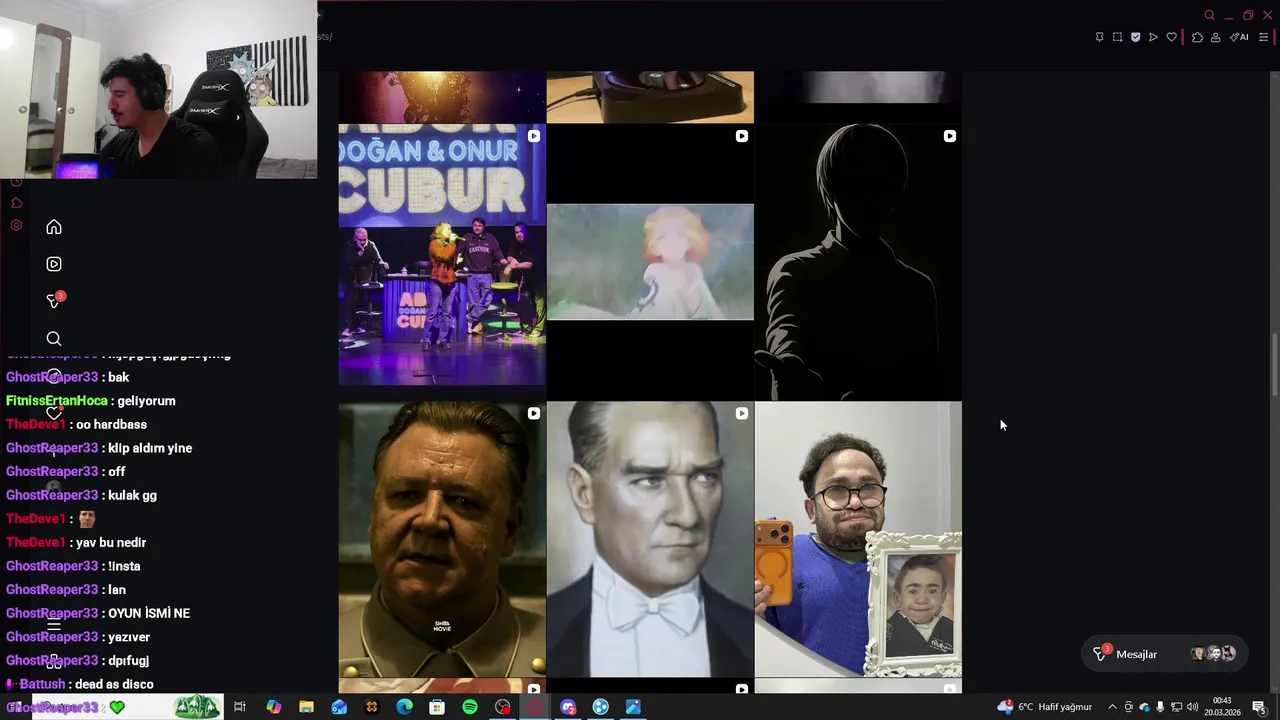Image resolution: width=1280 pixels, height=720 pixels.
Task: Open OBS Studio from the taskbar
Action: click(503, 707)
